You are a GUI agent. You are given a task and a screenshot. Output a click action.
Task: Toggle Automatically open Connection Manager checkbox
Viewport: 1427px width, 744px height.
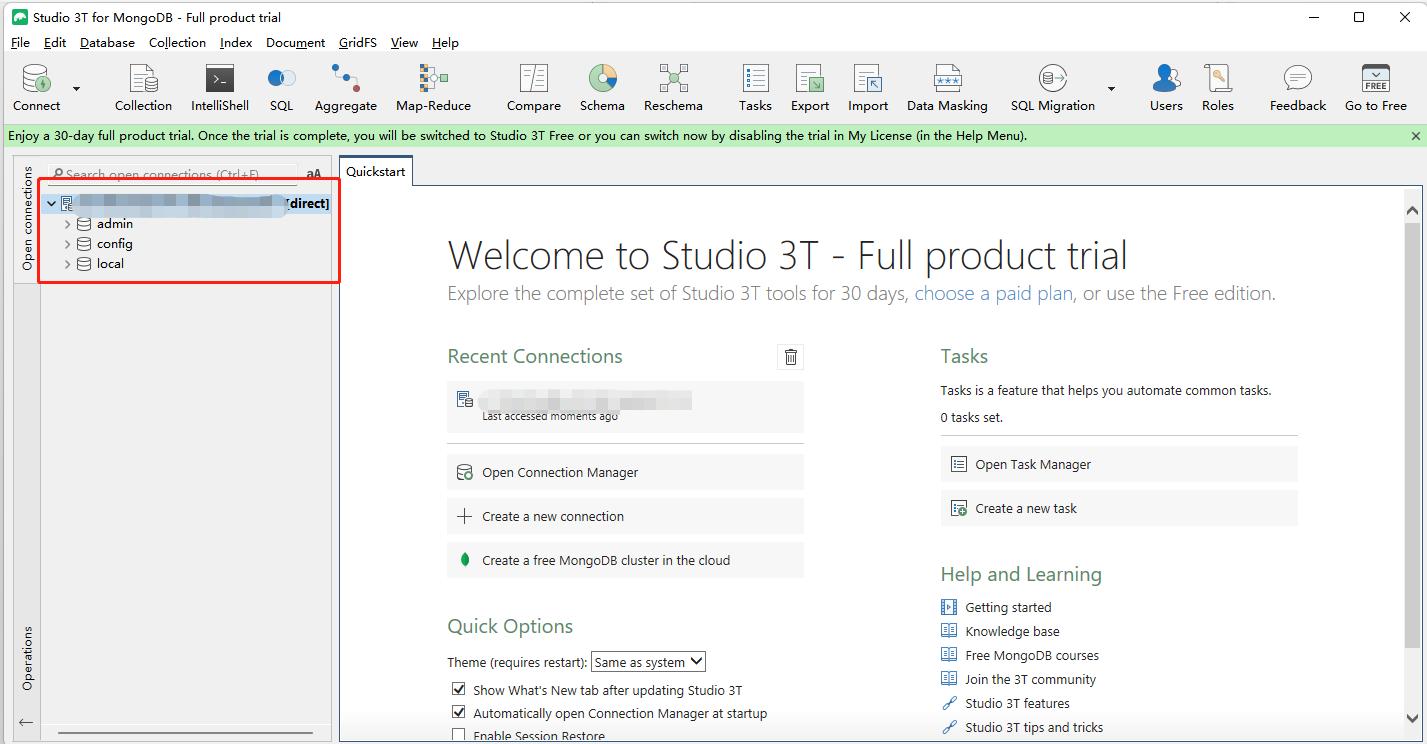pos(459,713)
